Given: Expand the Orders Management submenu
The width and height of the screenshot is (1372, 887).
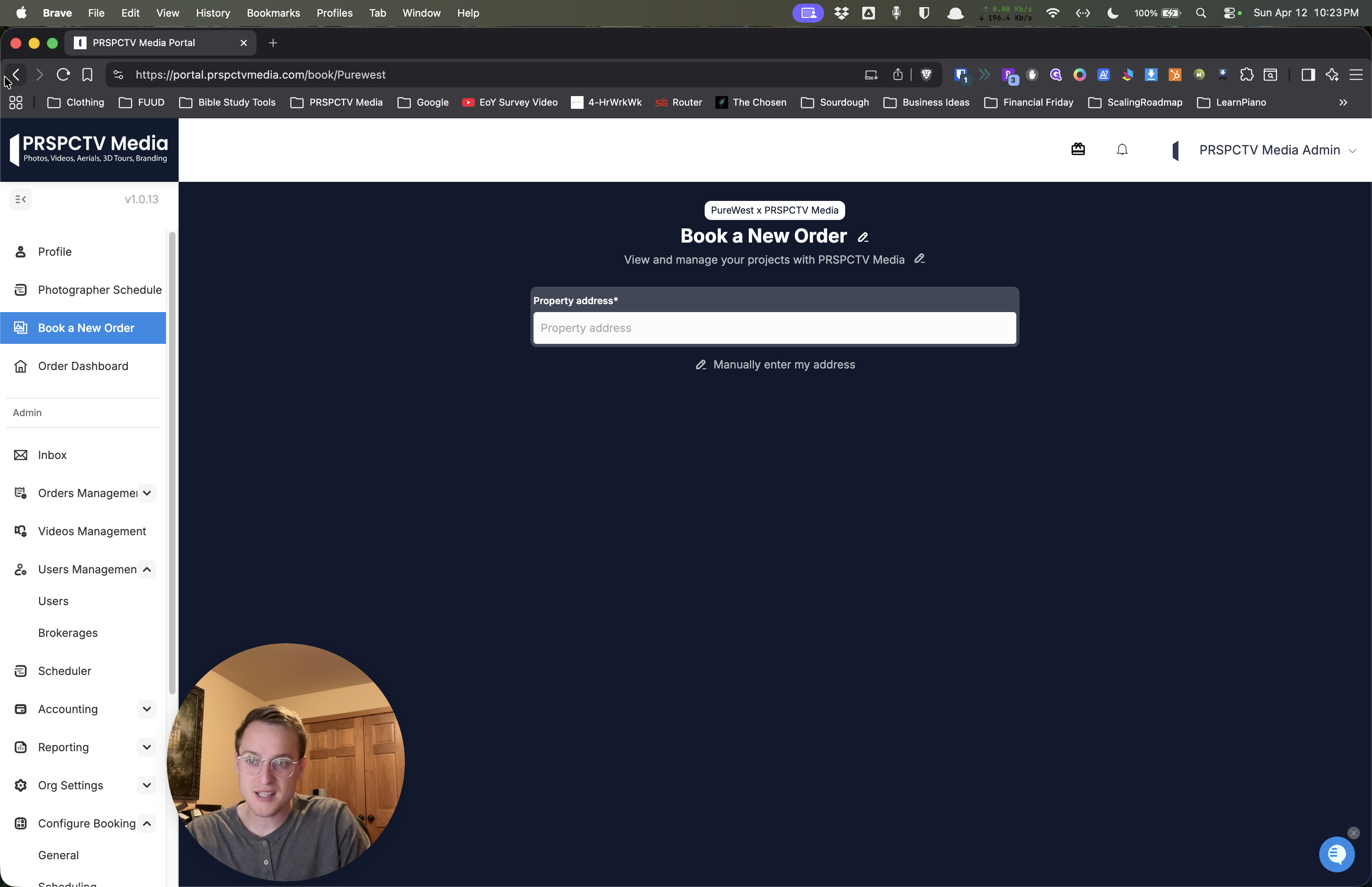Looking at the screenshot, I should (147, 493).
